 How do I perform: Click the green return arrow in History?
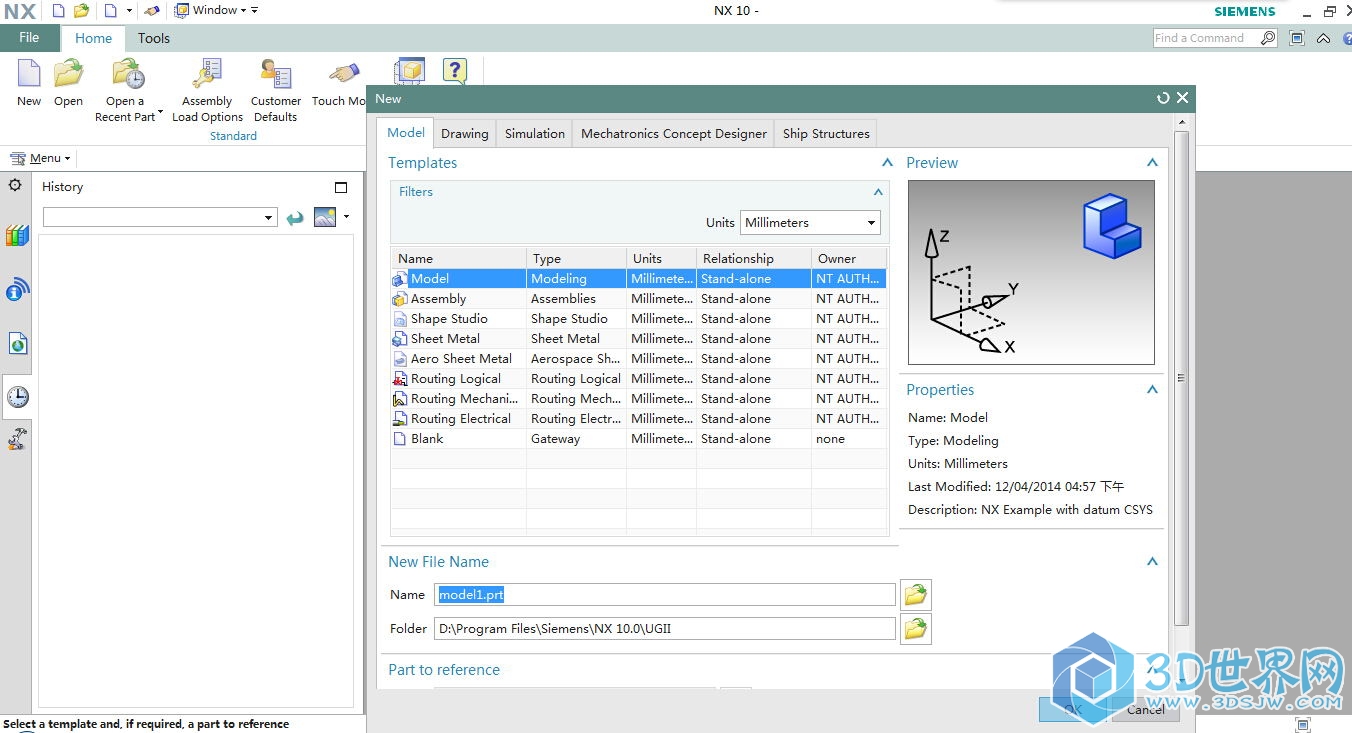click(x=295, y=218)
